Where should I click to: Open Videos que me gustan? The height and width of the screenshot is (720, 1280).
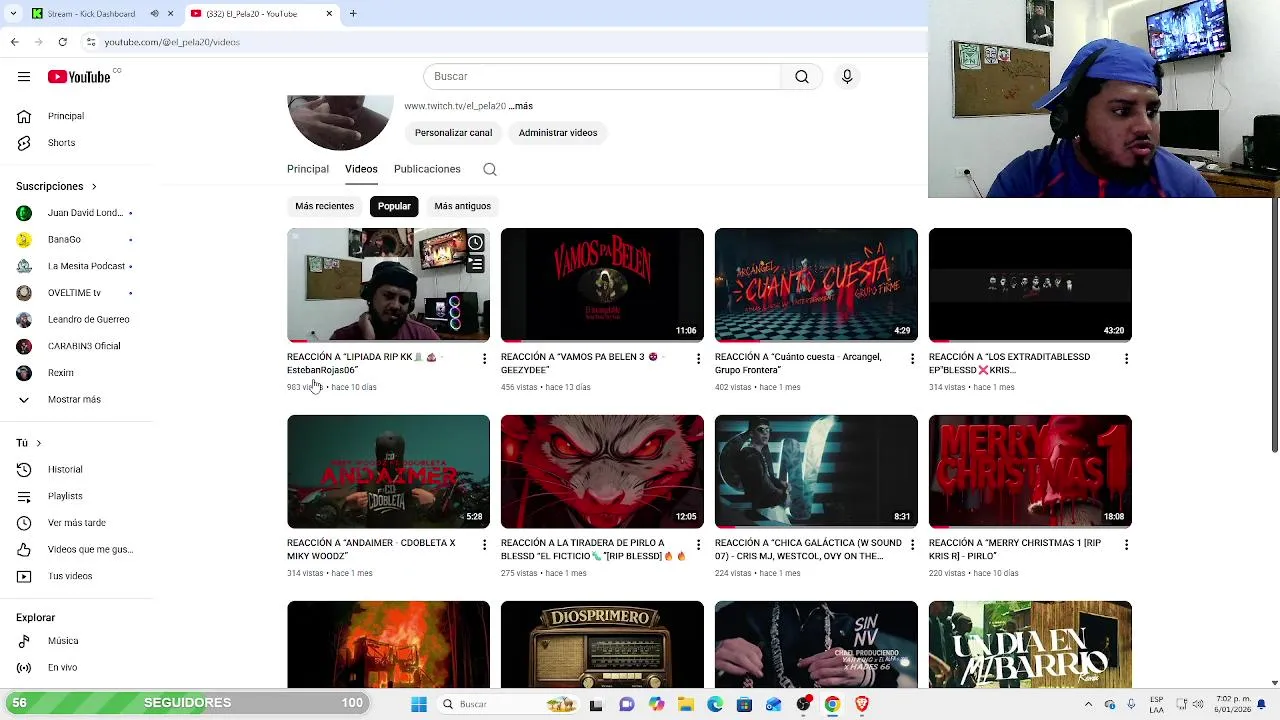coord(76,549)
